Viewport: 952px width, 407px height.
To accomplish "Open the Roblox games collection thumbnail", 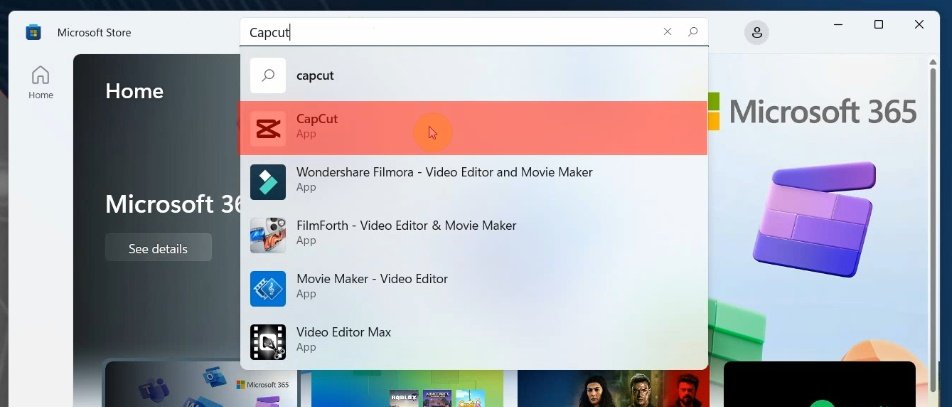I will pyautogui.click(x=407, y=388).
